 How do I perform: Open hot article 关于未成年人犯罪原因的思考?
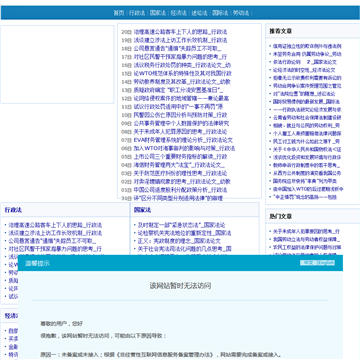pos(306,231)
